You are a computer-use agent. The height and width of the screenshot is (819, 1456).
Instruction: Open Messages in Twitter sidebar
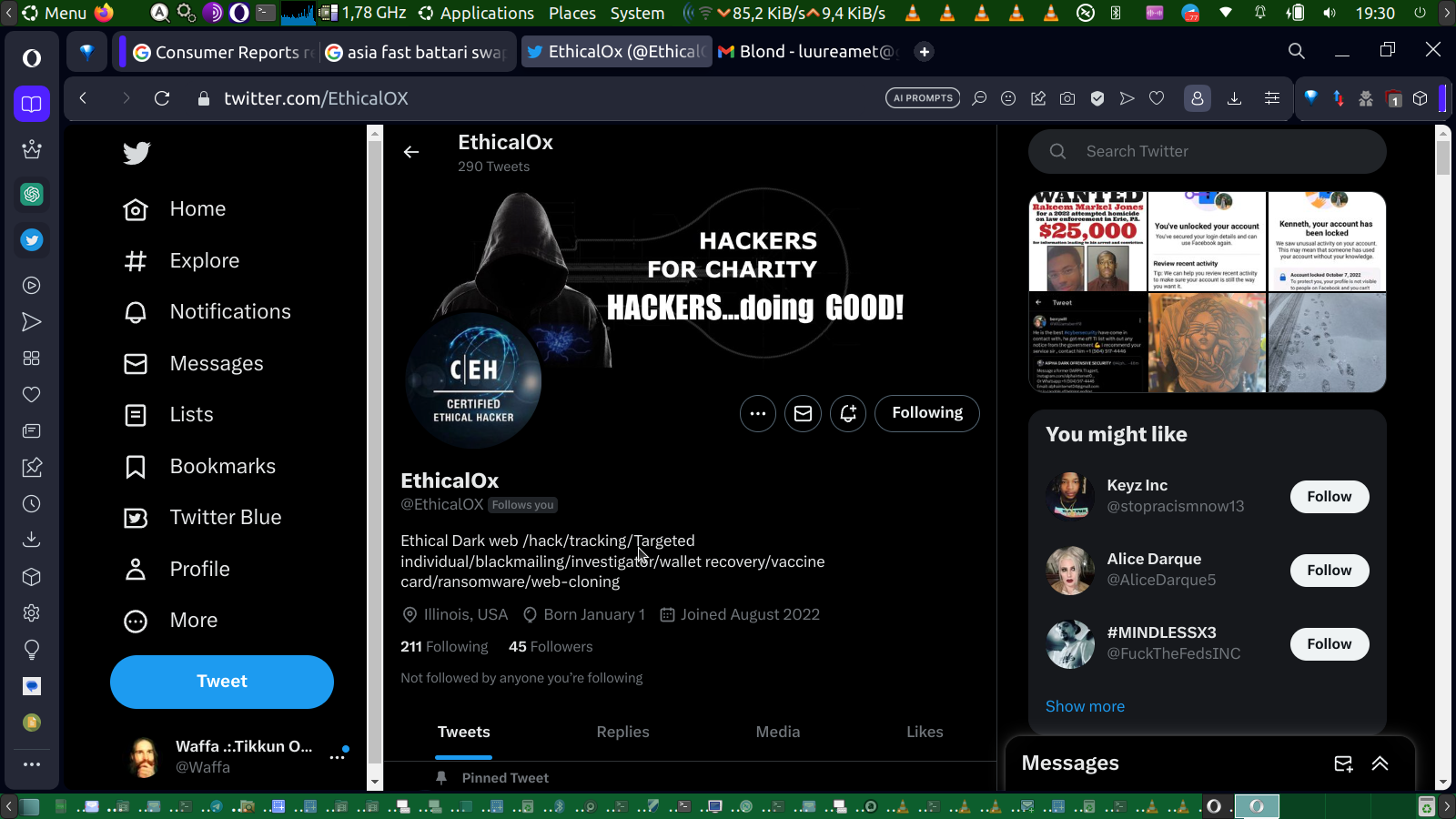[193, 364]
